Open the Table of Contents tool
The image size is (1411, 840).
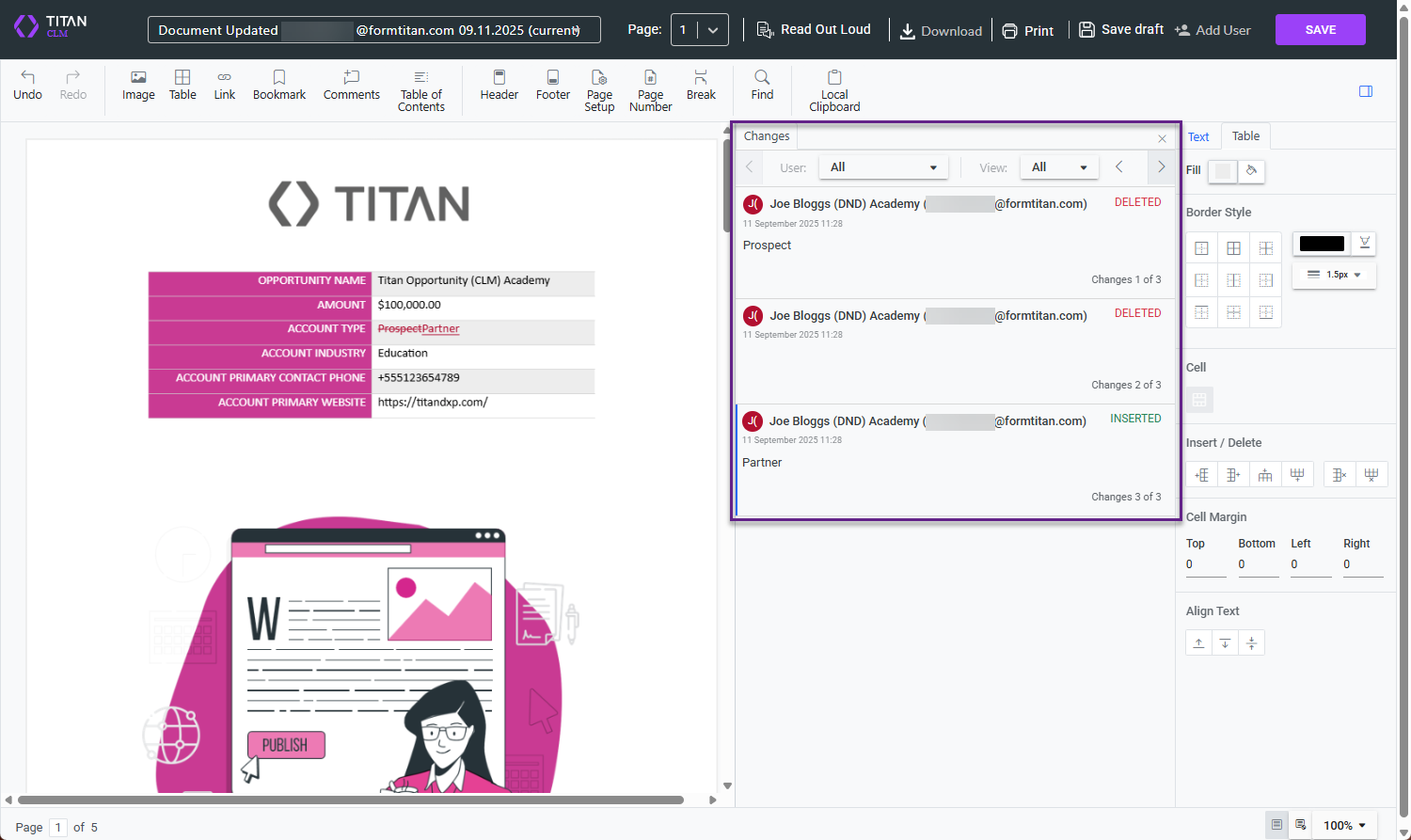(x=420, y=89)
